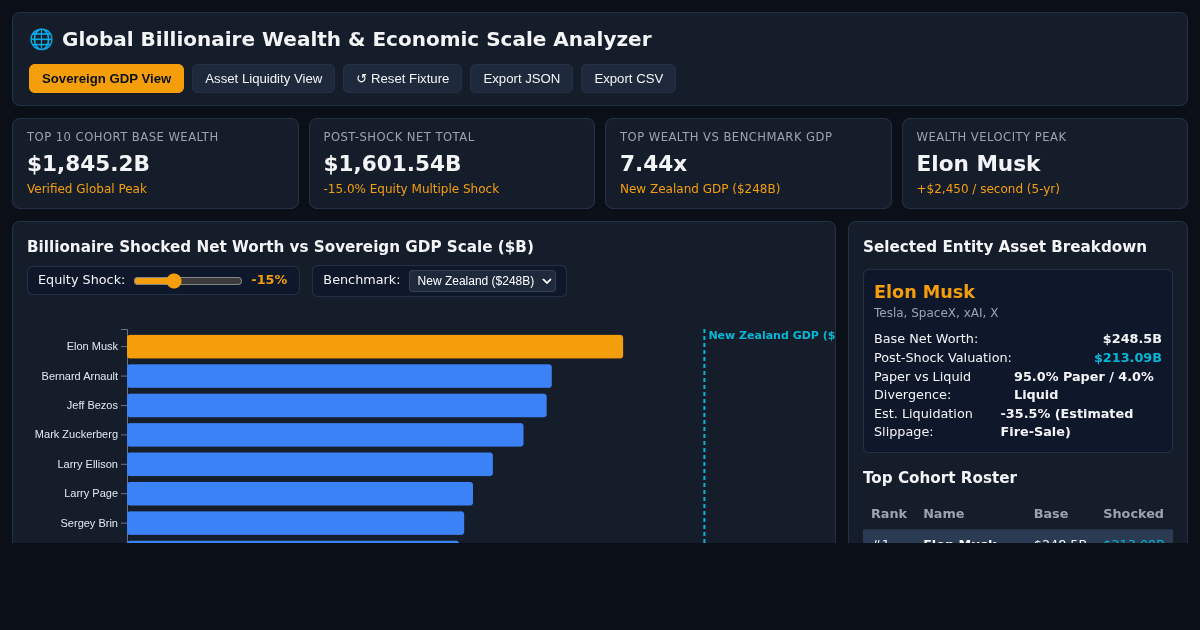Select the Sergey Brin bar
1200x630 pixels.
(295, 523)
